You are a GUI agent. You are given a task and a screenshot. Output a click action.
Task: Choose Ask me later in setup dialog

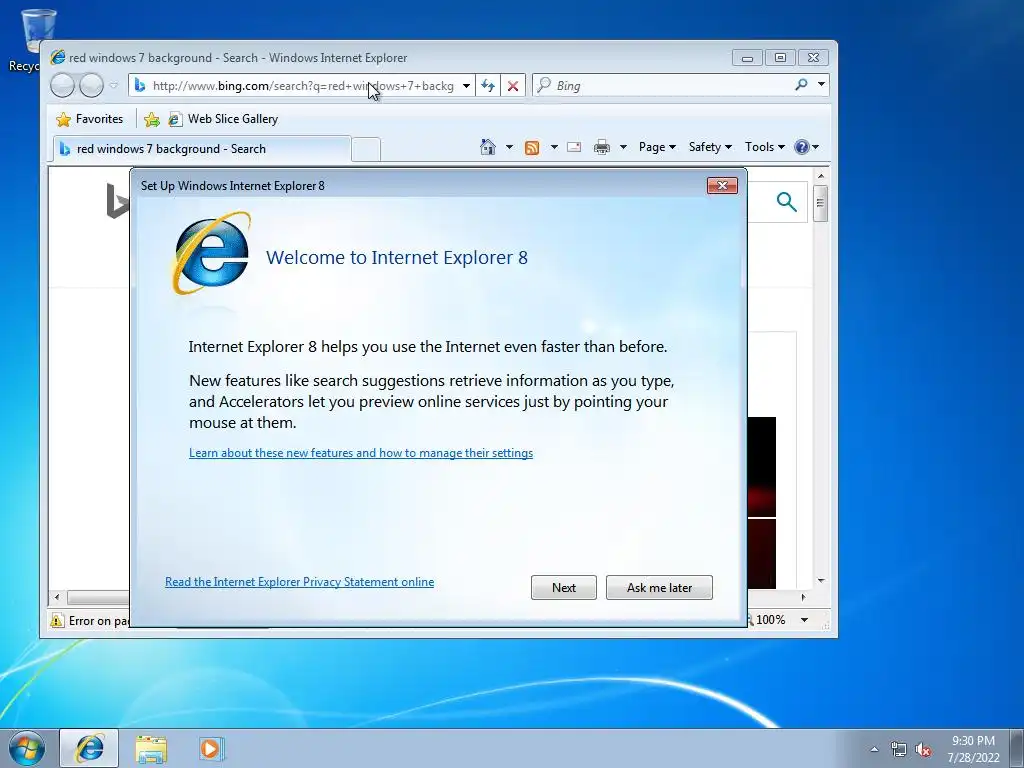pos(660,588)
